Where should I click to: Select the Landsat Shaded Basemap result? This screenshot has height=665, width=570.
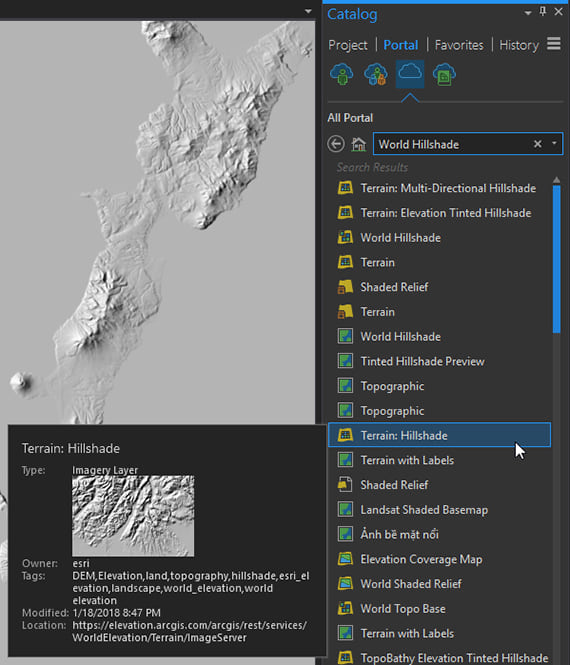pos(424,510)
